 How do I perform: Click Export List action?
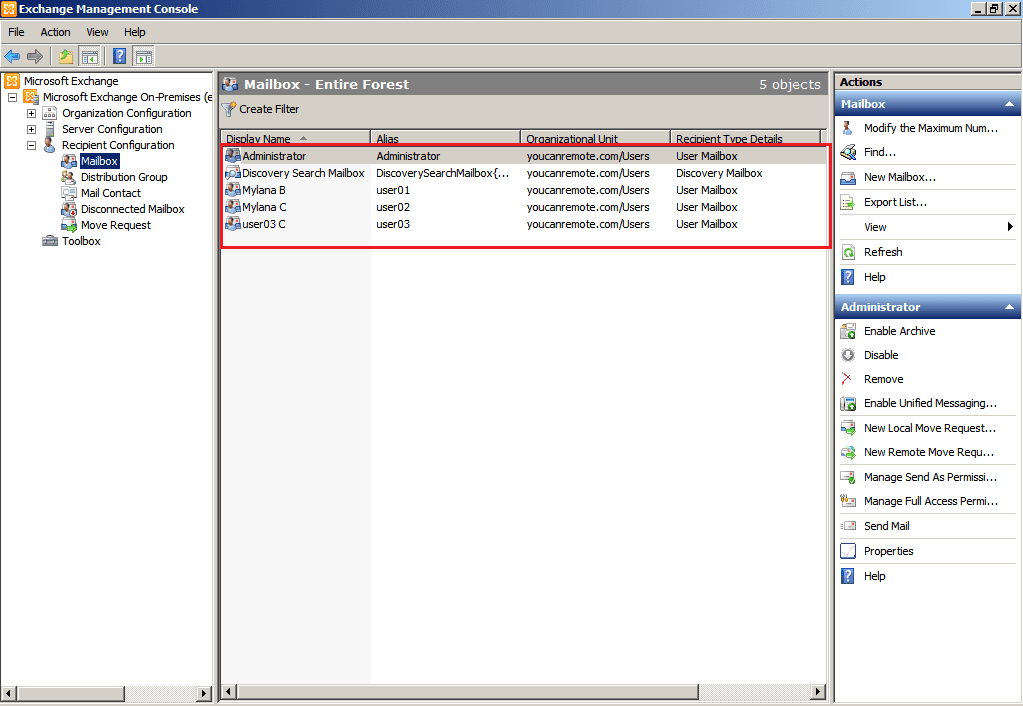point(895,202)
